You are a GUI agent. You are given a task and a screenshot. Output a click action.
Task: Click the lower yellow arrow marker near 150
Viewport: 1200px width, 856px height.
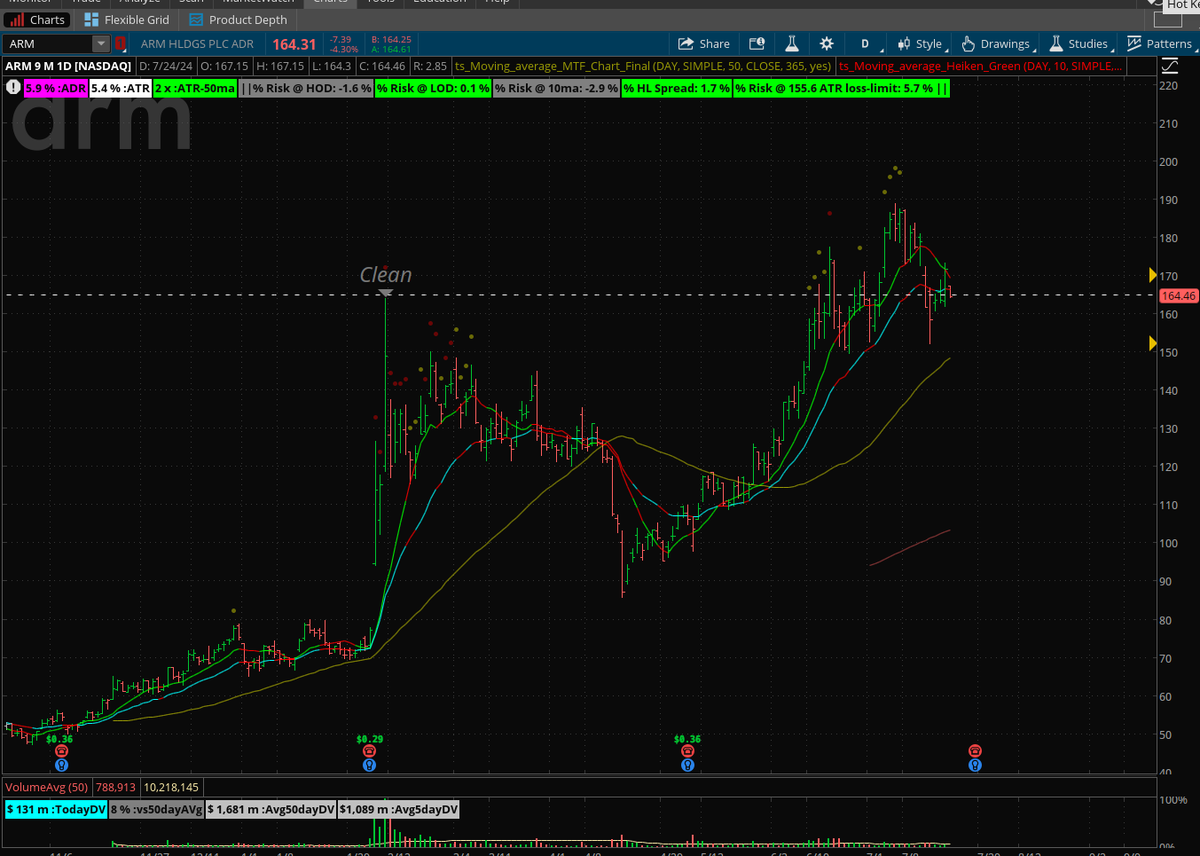pyautogui.click(x=1153, y=343)
